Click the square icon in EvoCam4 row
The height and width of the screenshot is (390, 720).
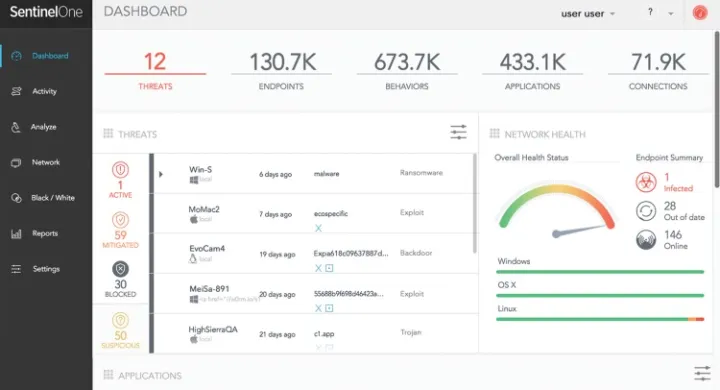(x=329, y=268)
